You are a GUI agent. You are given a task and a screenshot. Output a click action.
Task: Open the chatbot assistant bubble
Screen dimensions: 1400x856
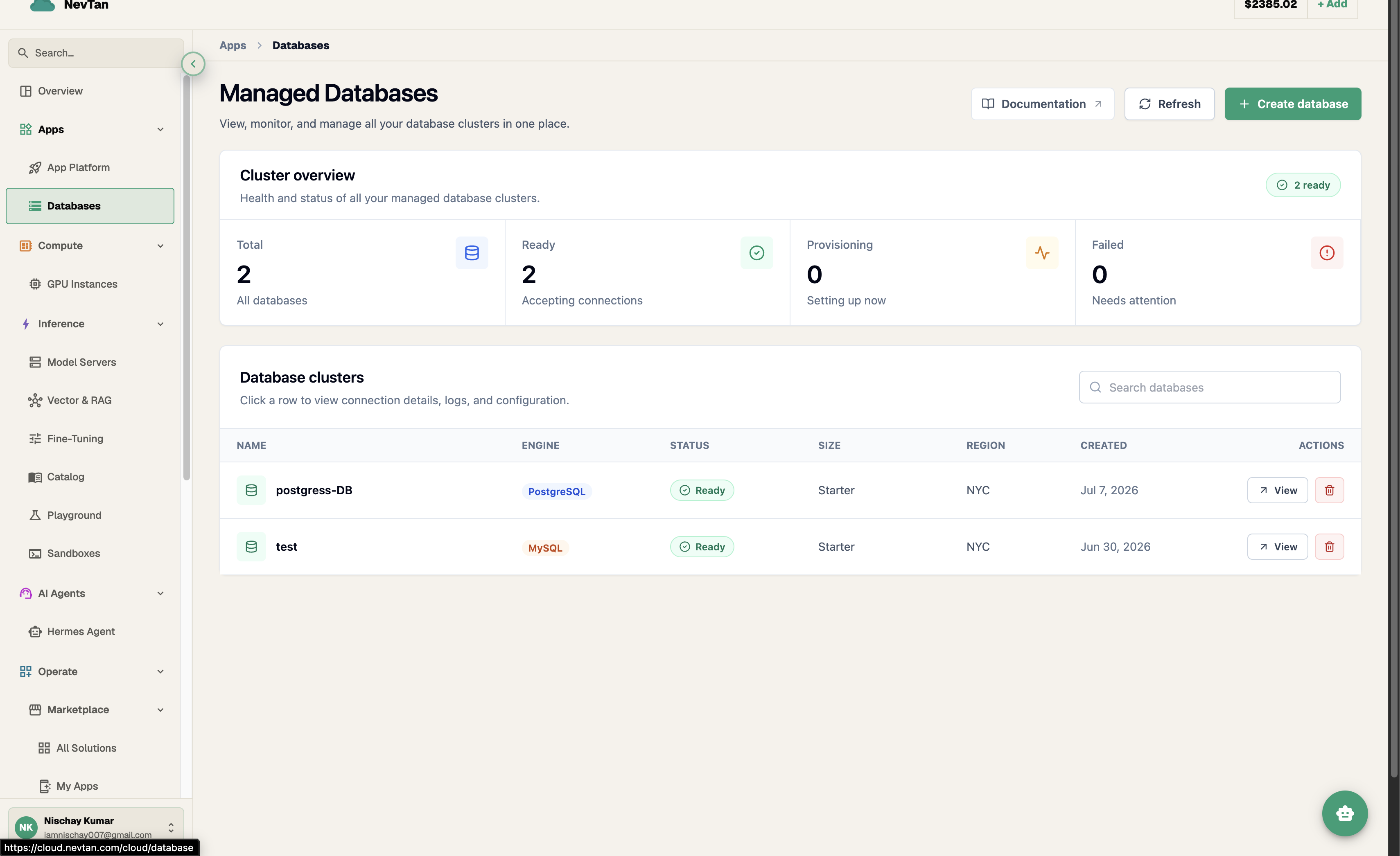(x=1344, y=813)
